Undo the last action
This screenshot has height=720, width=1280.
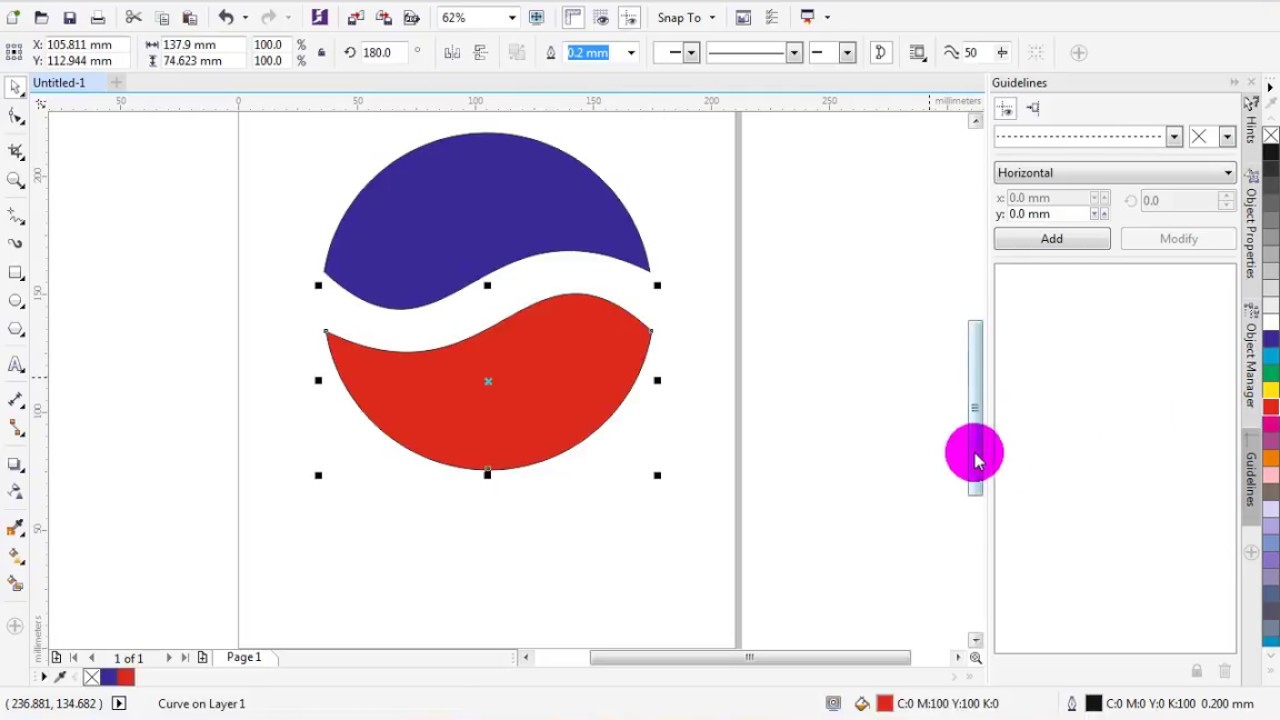point(226,18)
